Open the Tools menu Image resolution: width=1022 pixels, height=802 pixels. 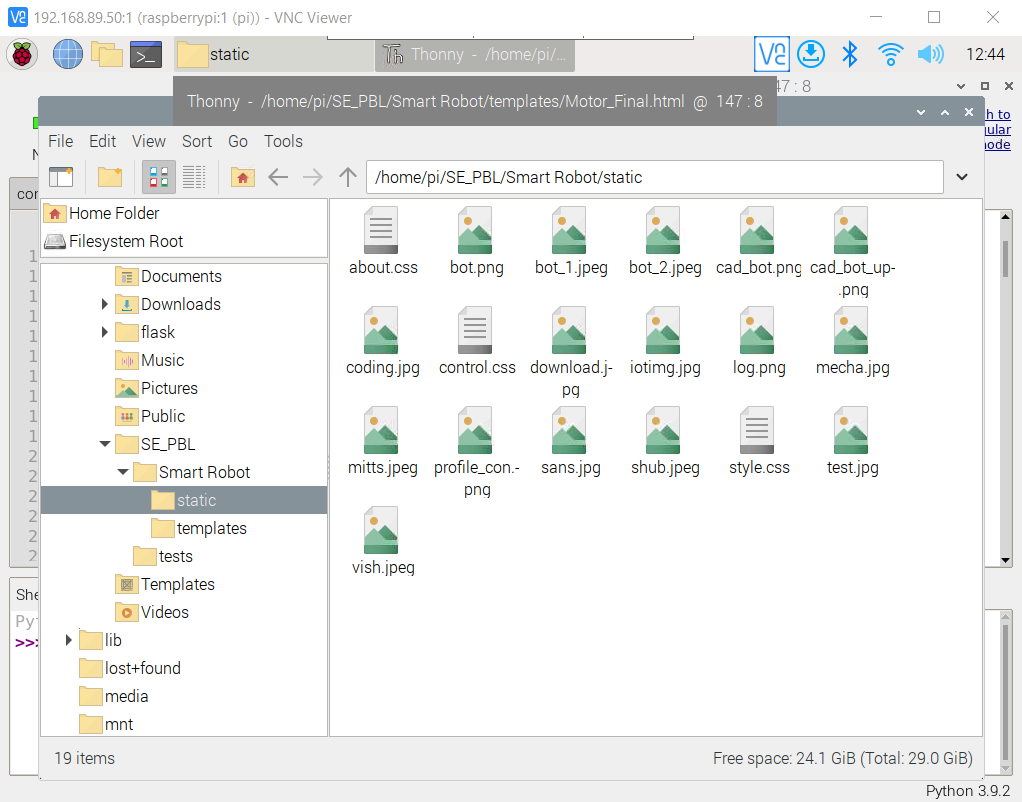pos(283,141)
